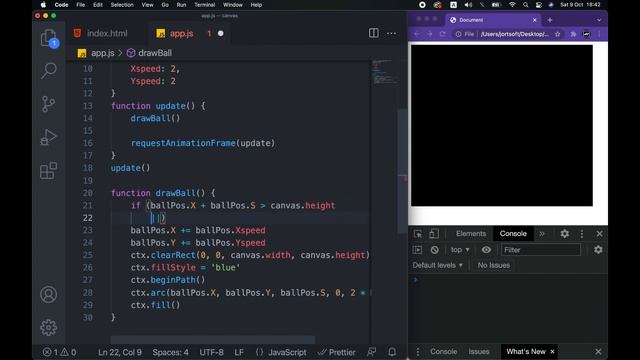
Task: Open the Source Control view
Action: coord(48,104)
